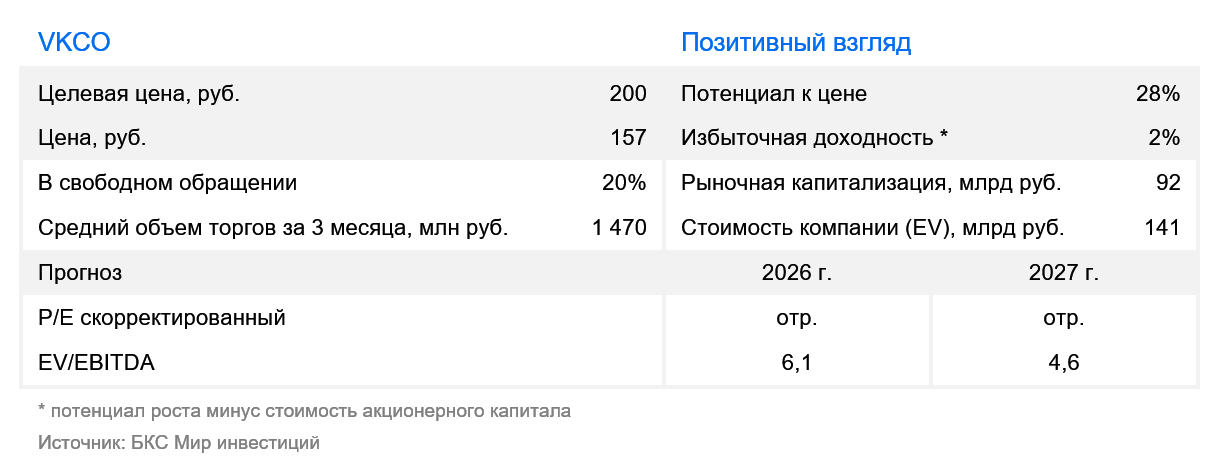
Task: Click the enterprise value figure 141
Action: pyautogui.click(x=1163, y=228)
